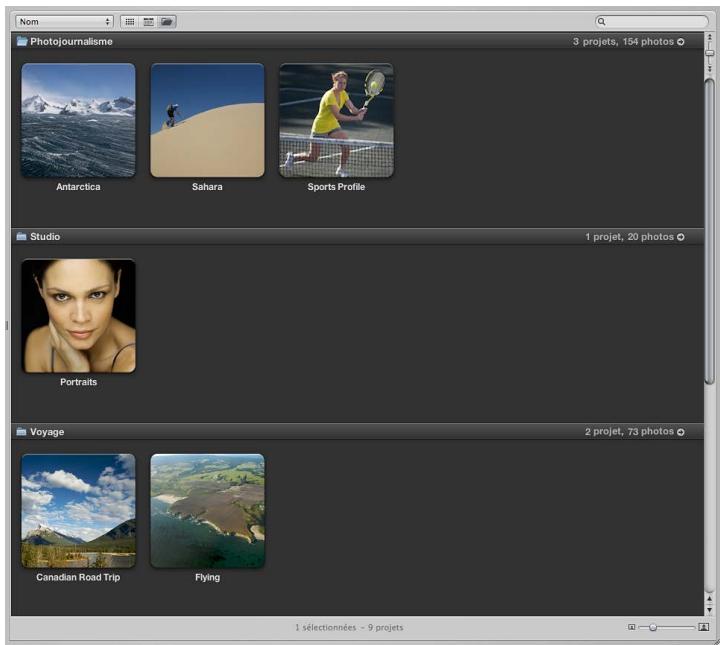This screenshot has width=720, height=645.
Task: Click the '3 projets, 154 photos' text
Action: click(623, 41)
